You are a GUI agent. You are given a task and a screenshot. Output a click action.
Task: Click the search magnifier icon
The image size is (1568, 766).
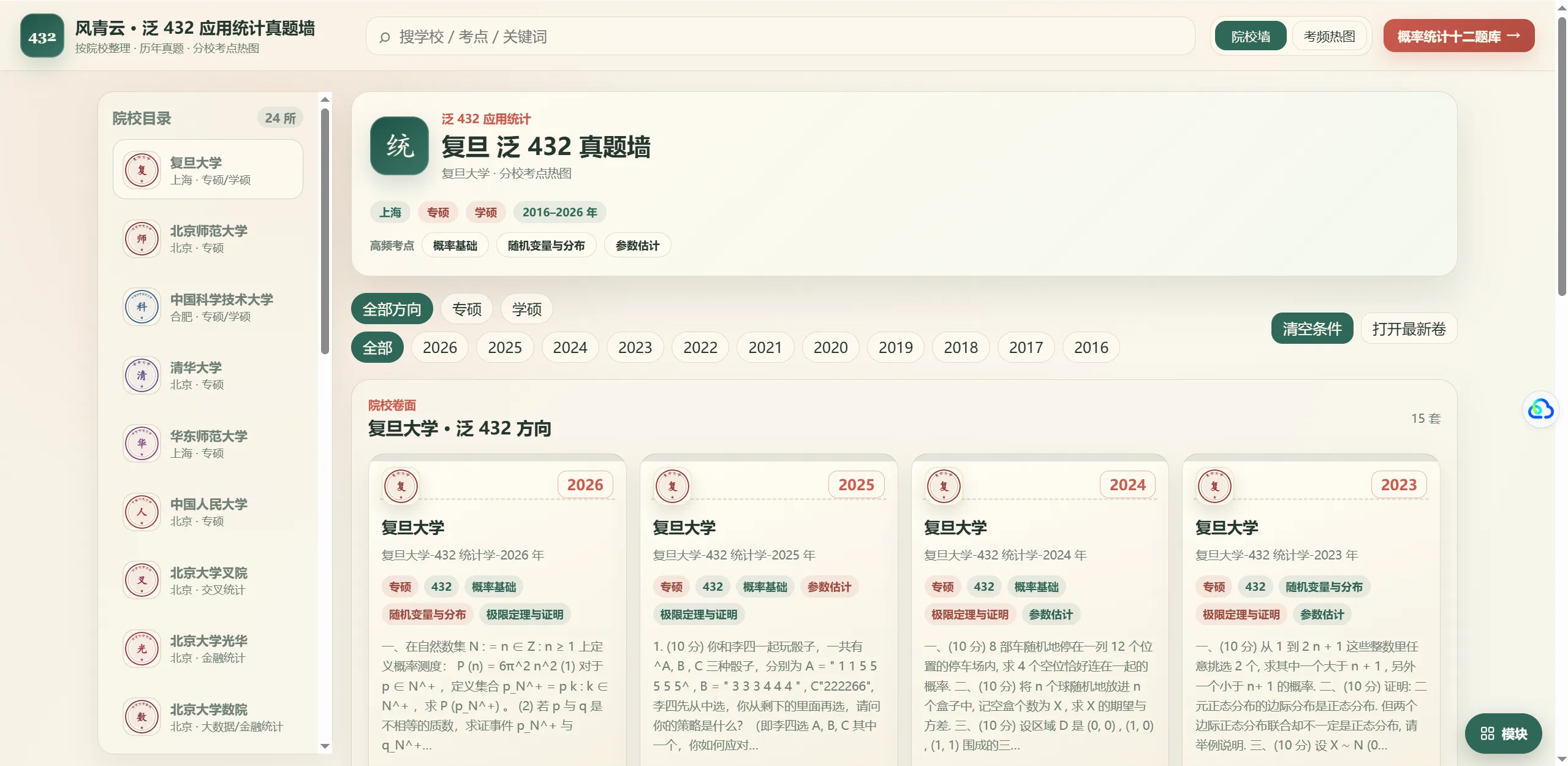click(384, 37)
